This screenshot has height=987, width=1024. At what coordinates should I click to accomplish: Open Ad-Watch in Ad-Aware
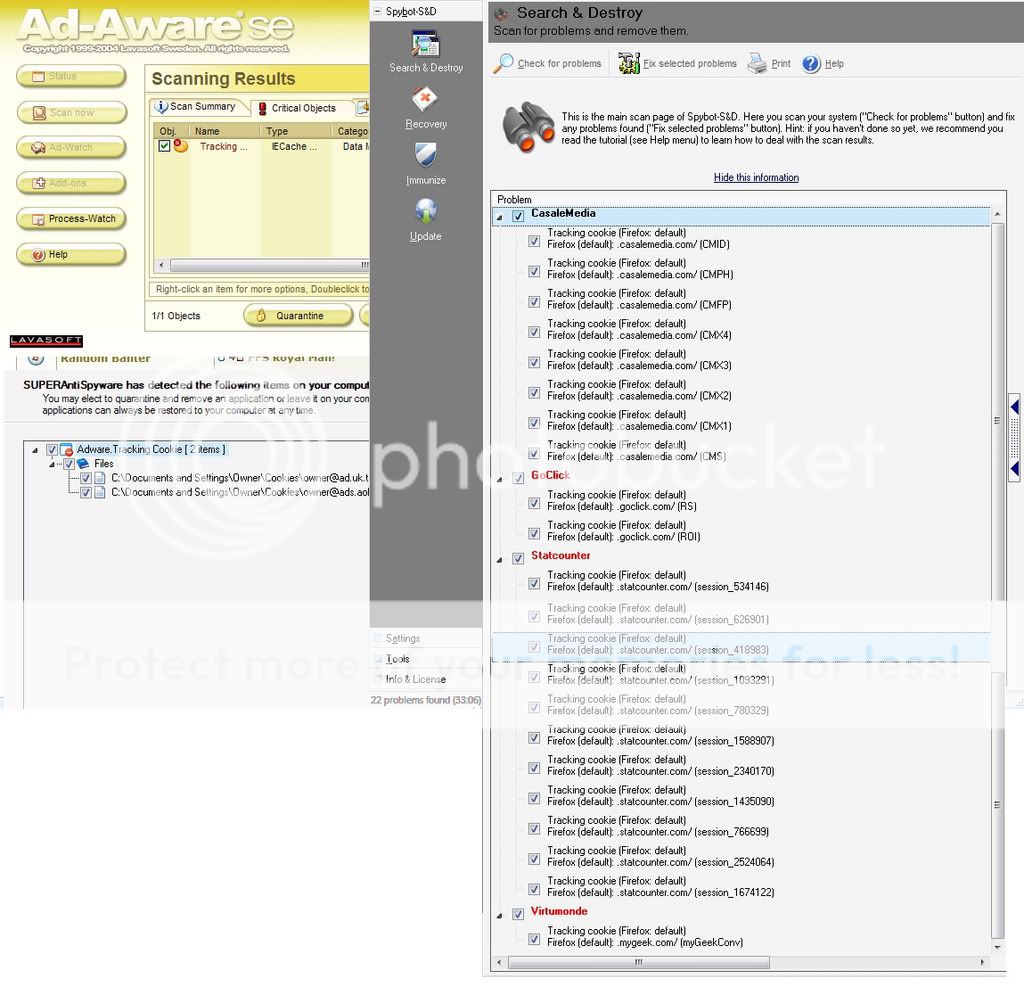click(x=71, y=148)
